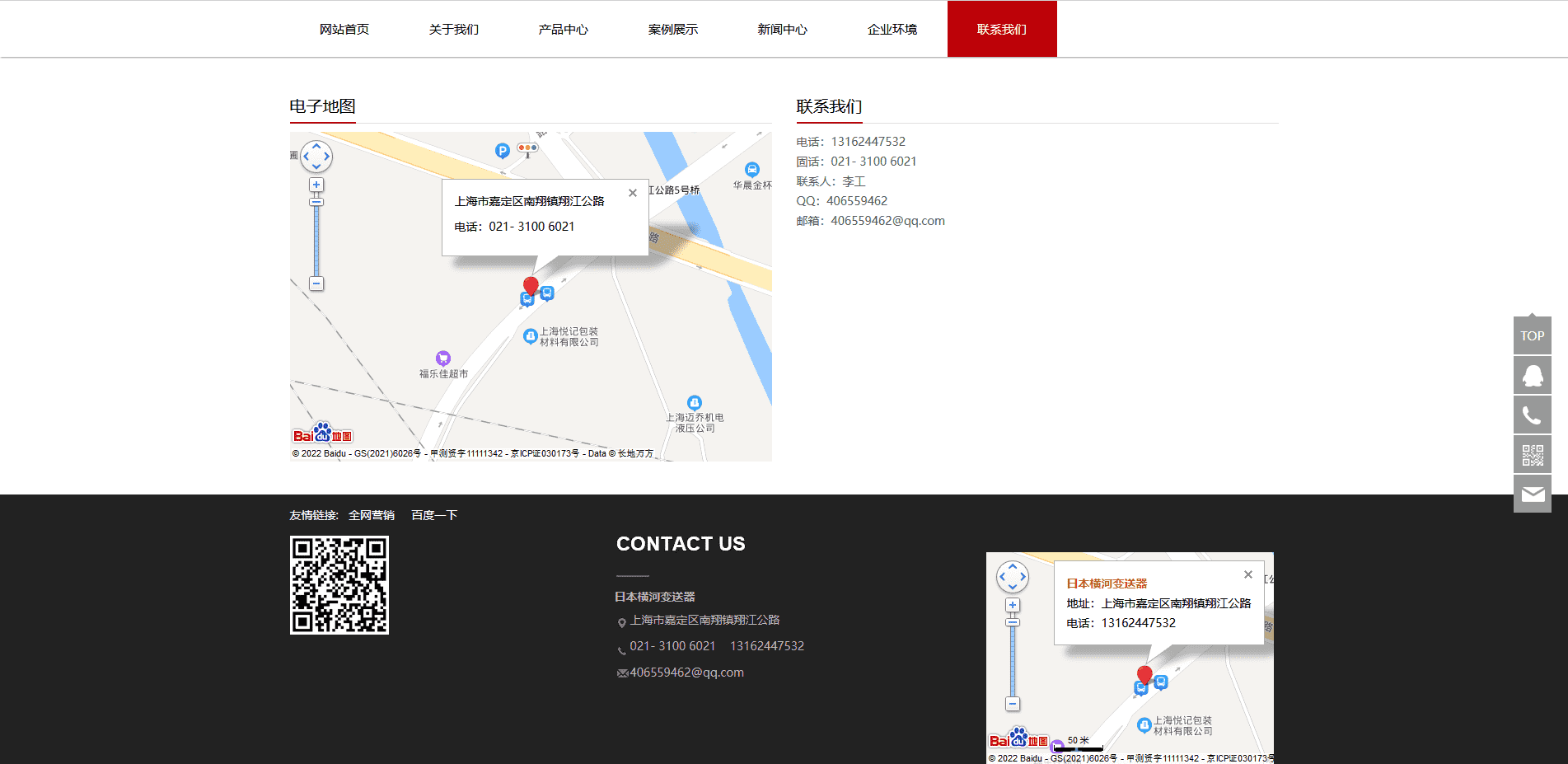Click the QQ chat icon in side toolbar

click(1532, 376)
